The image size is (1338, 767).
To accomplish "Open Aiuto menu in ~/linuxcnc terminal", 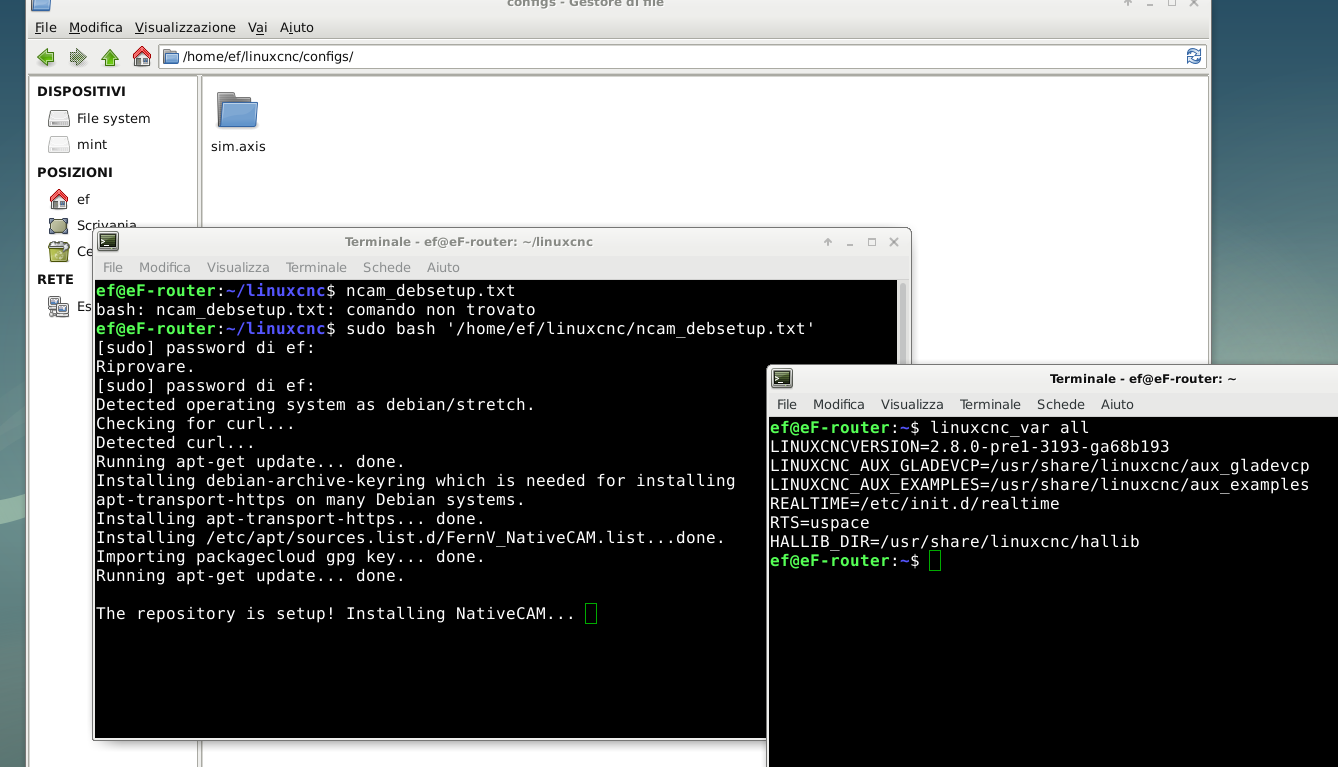I will (x=443, y=267).
